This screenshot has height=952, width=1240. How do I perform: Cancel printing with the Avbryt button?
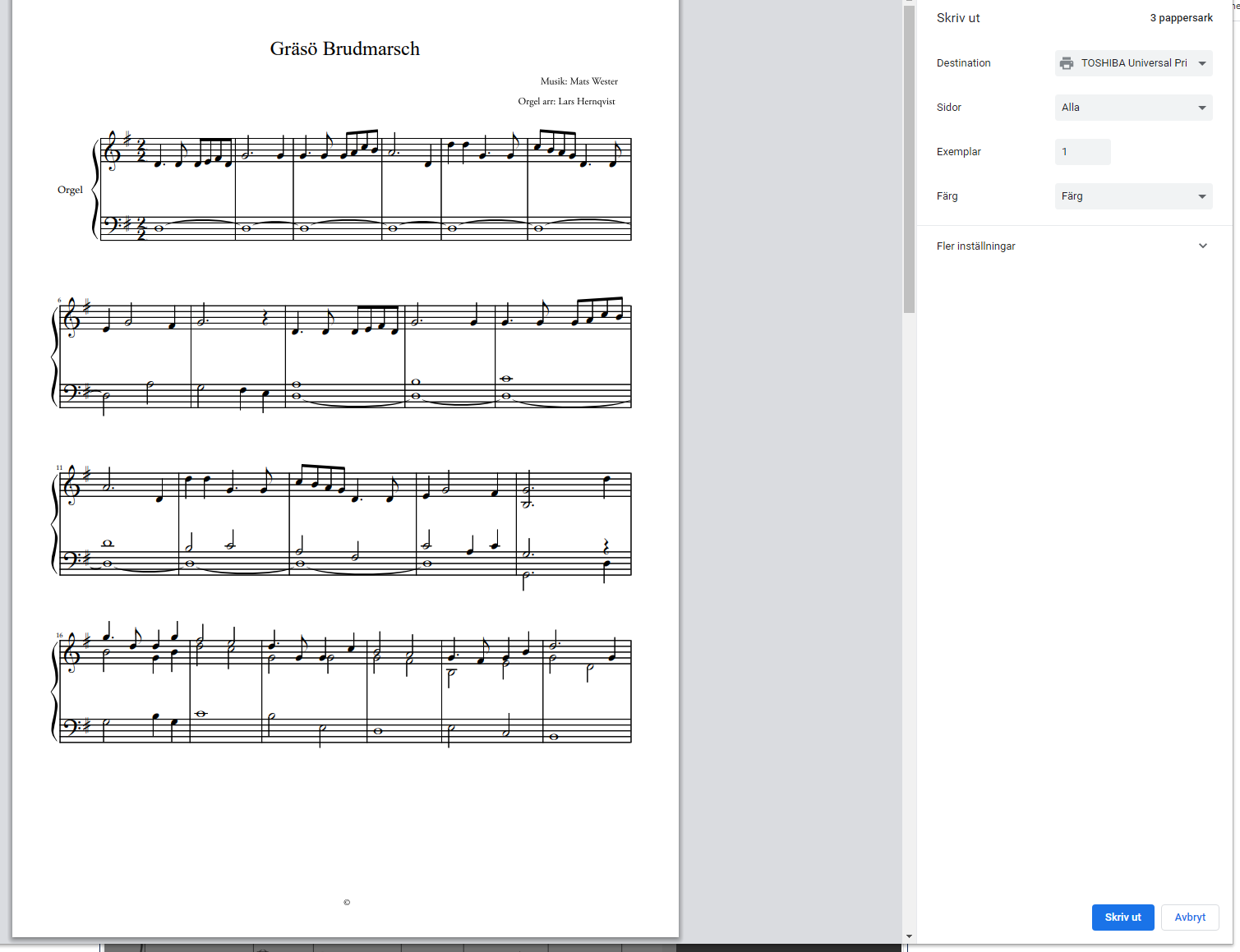pyautogui.click(x=1189, y=918)
